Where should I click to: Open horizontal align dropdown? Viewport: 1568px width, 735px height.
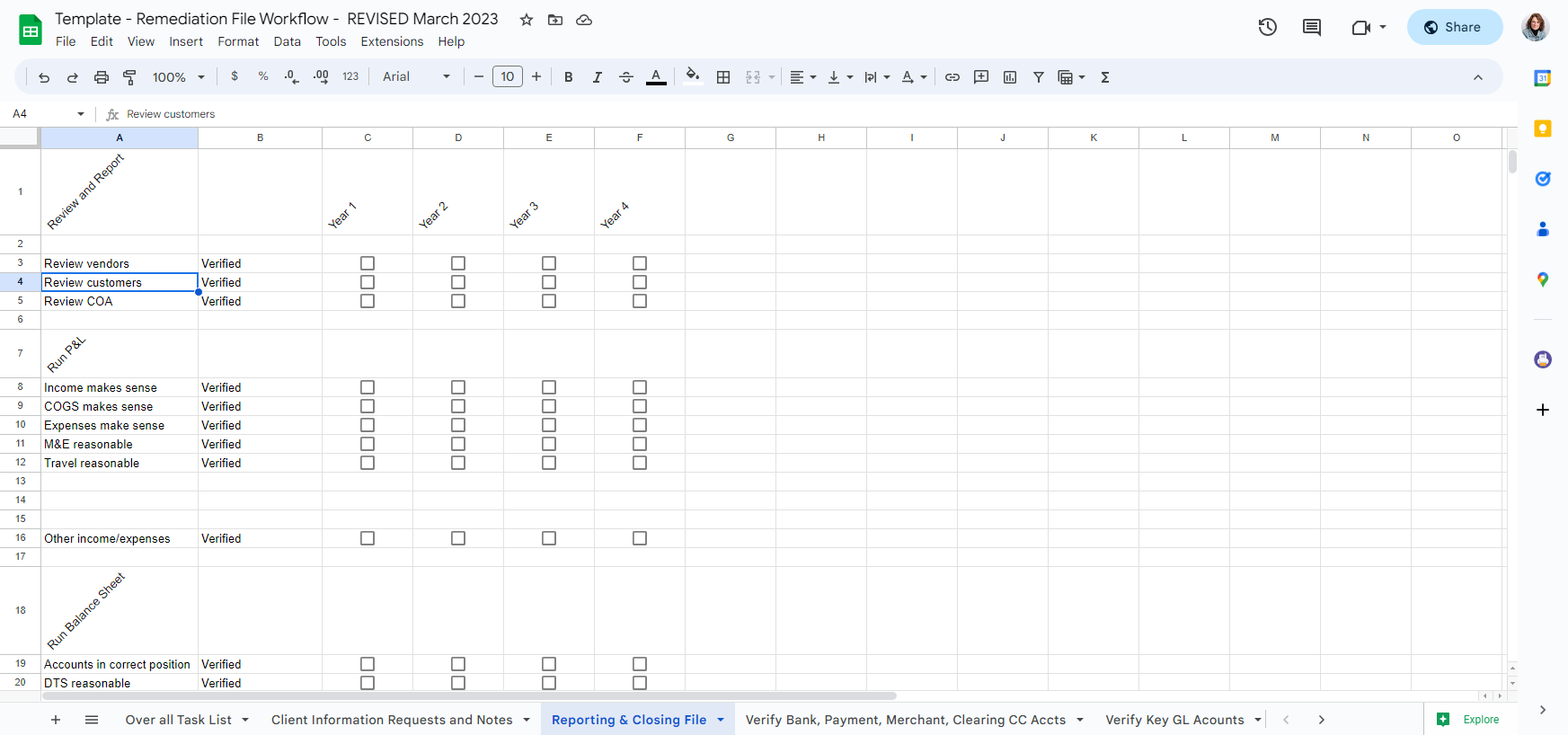click(x=803, y=77)
